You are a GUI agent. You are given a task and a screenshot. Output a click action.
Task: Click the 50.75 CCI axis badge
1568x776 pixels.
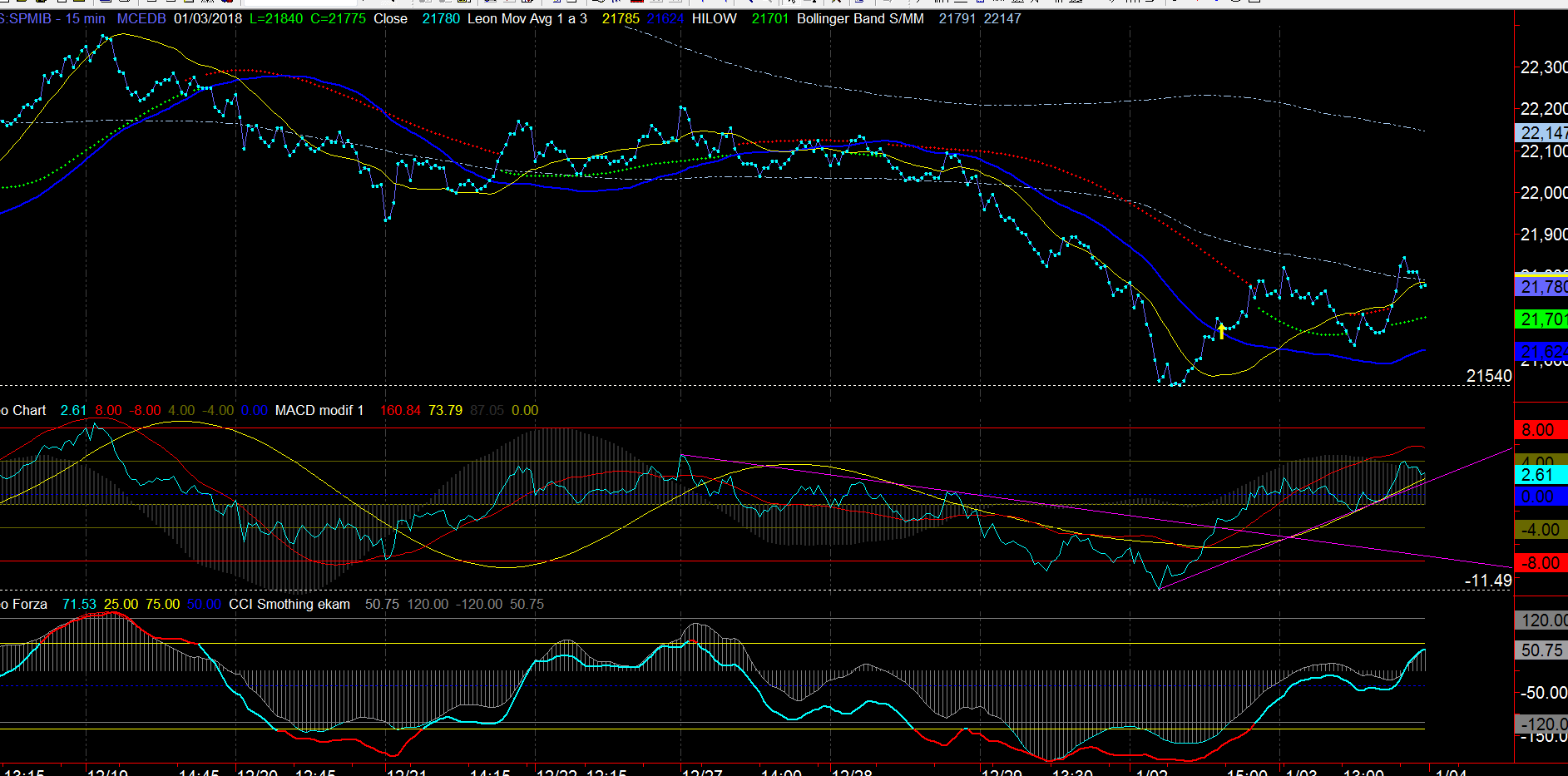tap(1541, 650)
